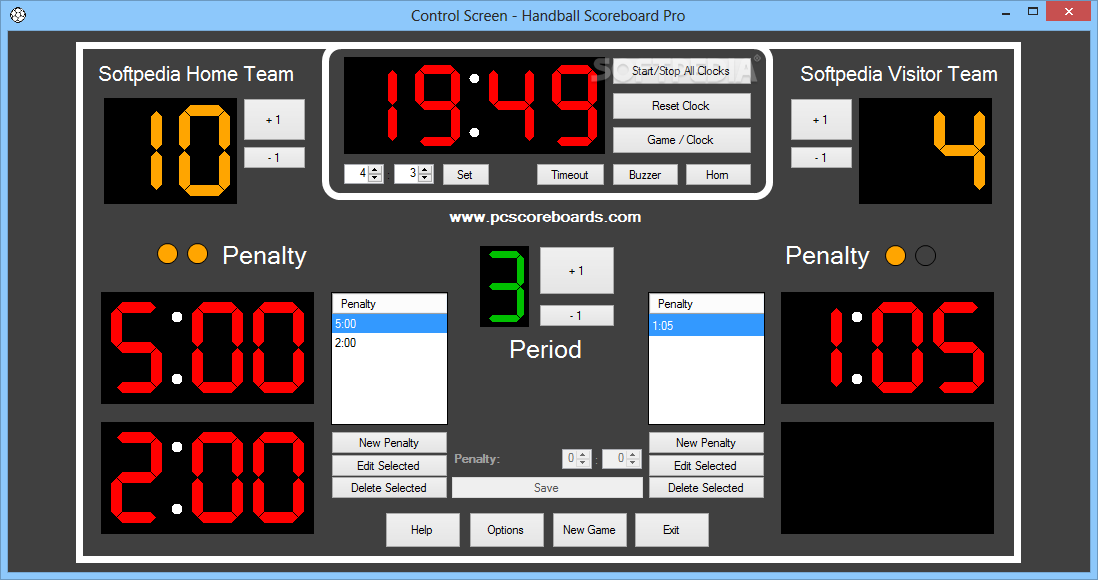This screenshot has width=1098, height=580.
Task: Click Set to apply the clock time
Action: [x=465, y=175]
